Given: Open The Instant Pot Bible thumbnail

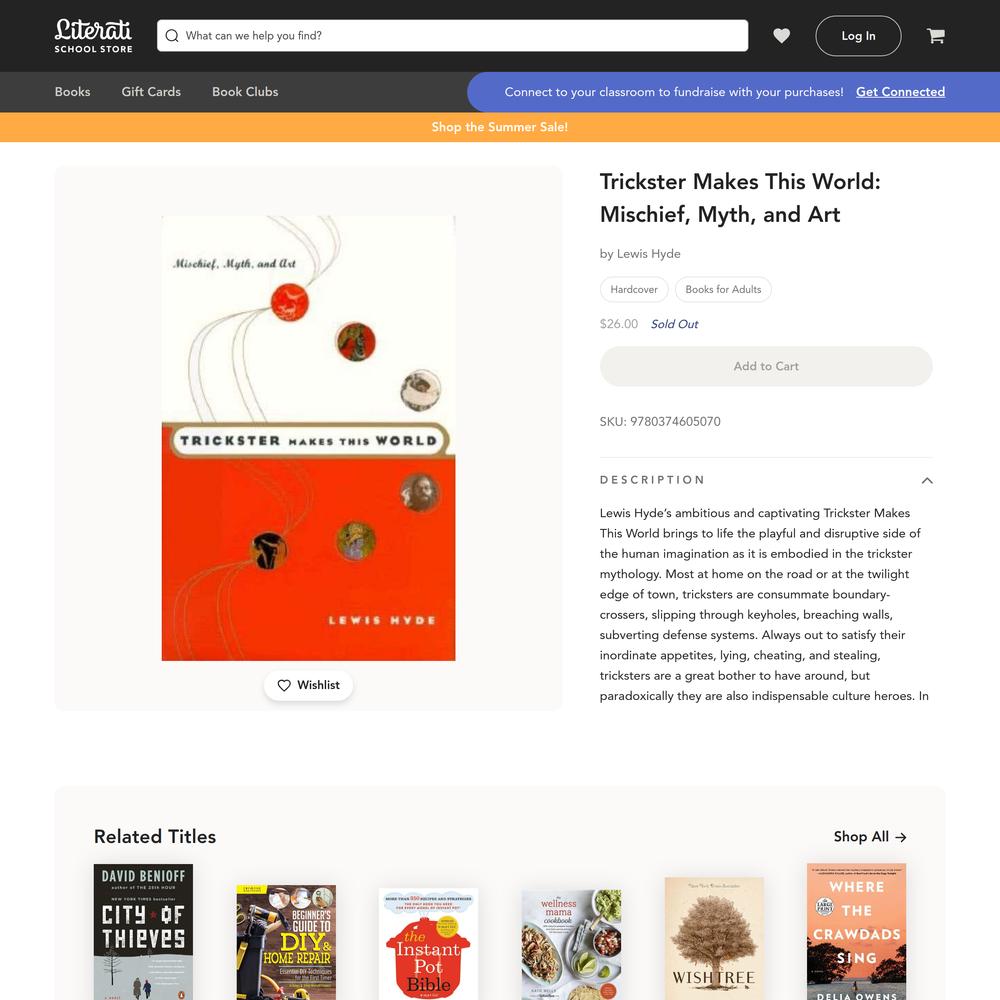Looking at the screenshot, I should coord(429,944).
